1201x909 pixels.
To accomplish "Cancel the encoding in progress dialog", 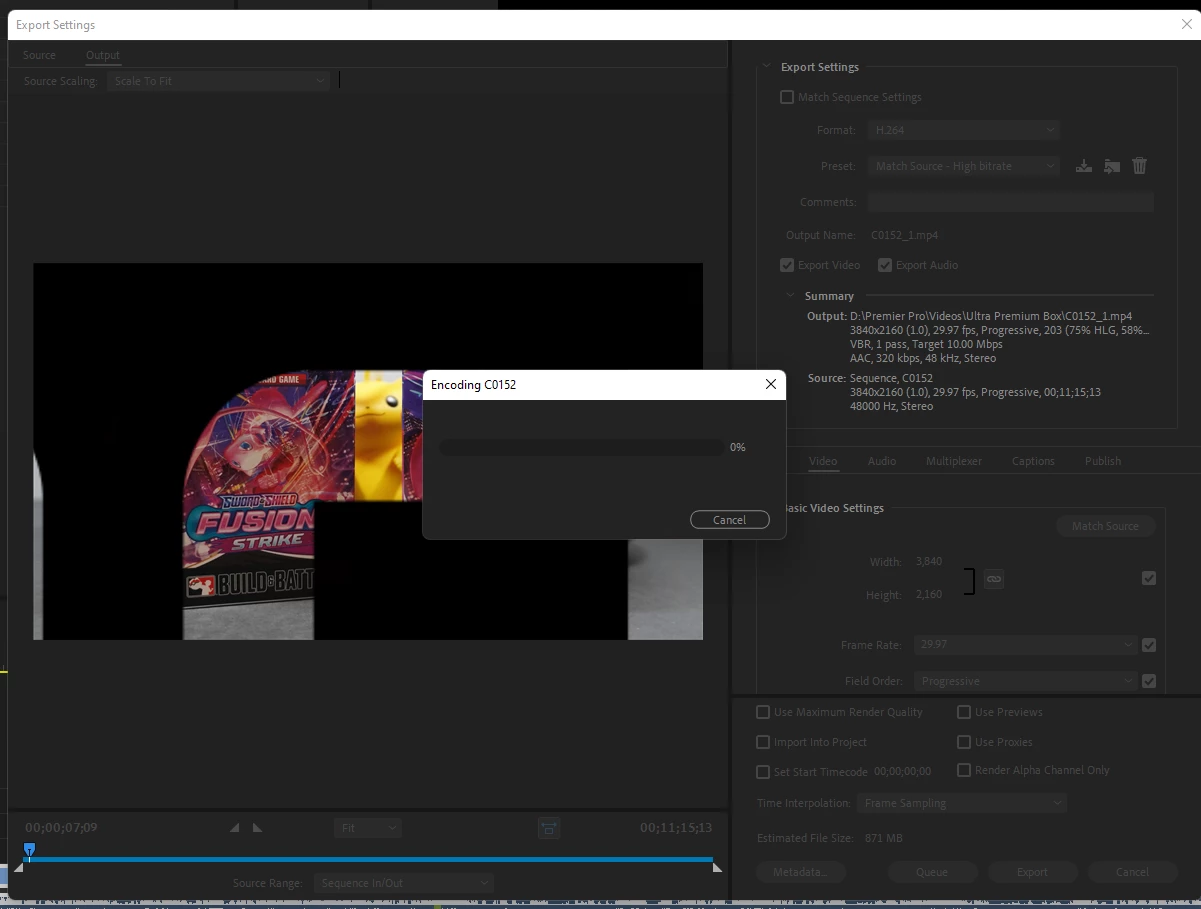I will (x=730, y=520).
